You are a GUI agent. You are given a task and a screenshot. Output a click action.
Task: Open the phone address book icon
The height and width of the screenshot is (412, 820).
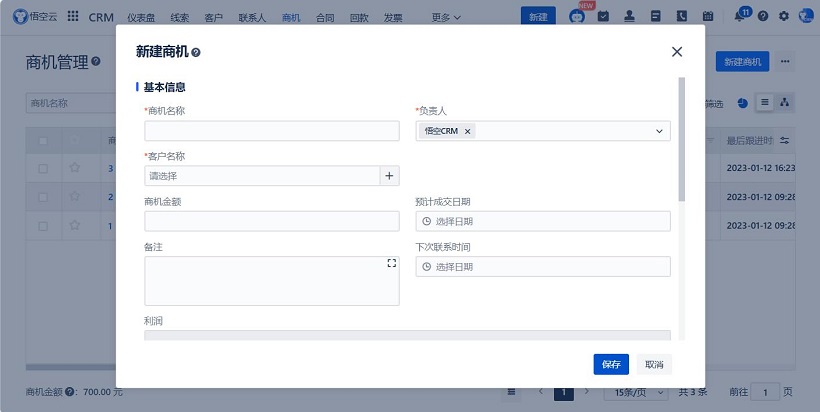pos(682,16)
